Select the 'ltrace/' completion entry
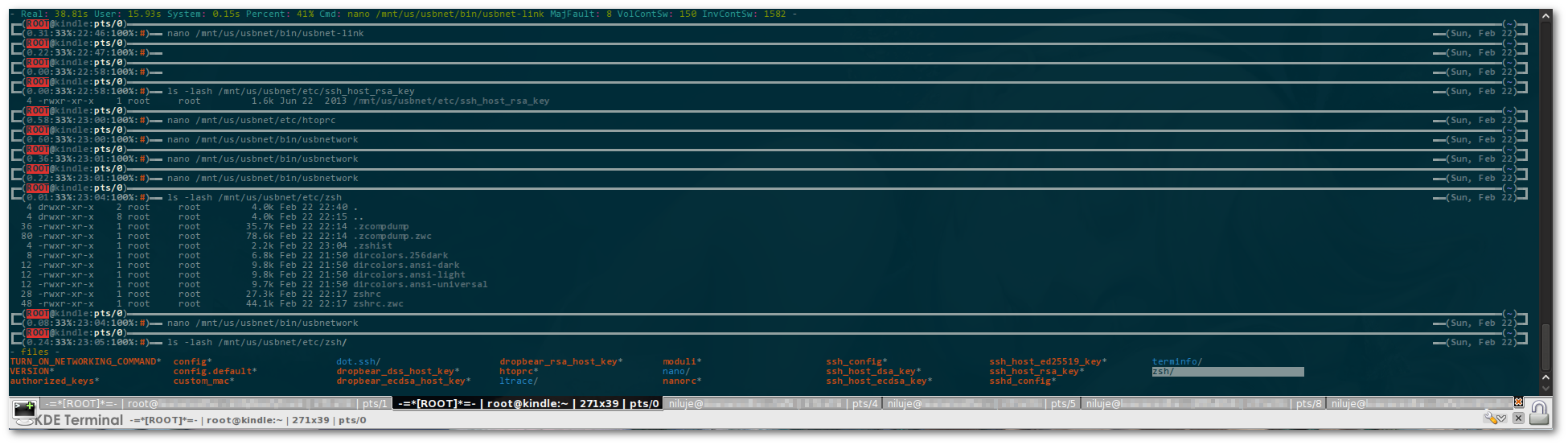The width and height of the screenshot is (1568, 445). 519,381
